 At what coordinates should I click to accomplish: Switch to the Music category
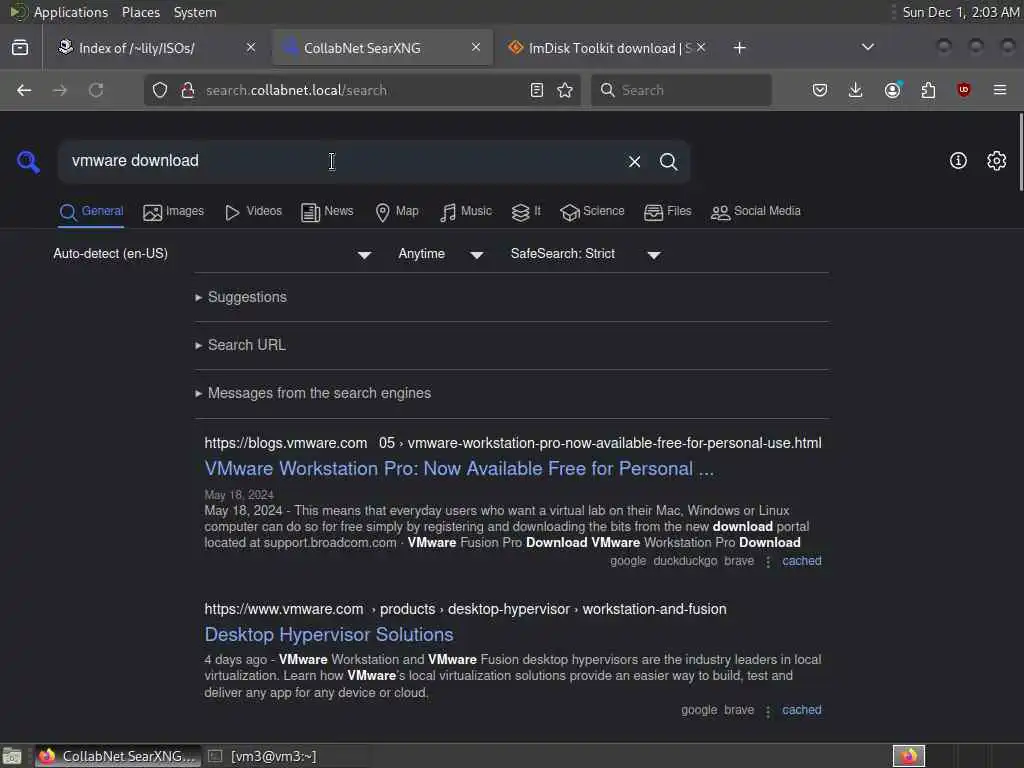[466, 212]
